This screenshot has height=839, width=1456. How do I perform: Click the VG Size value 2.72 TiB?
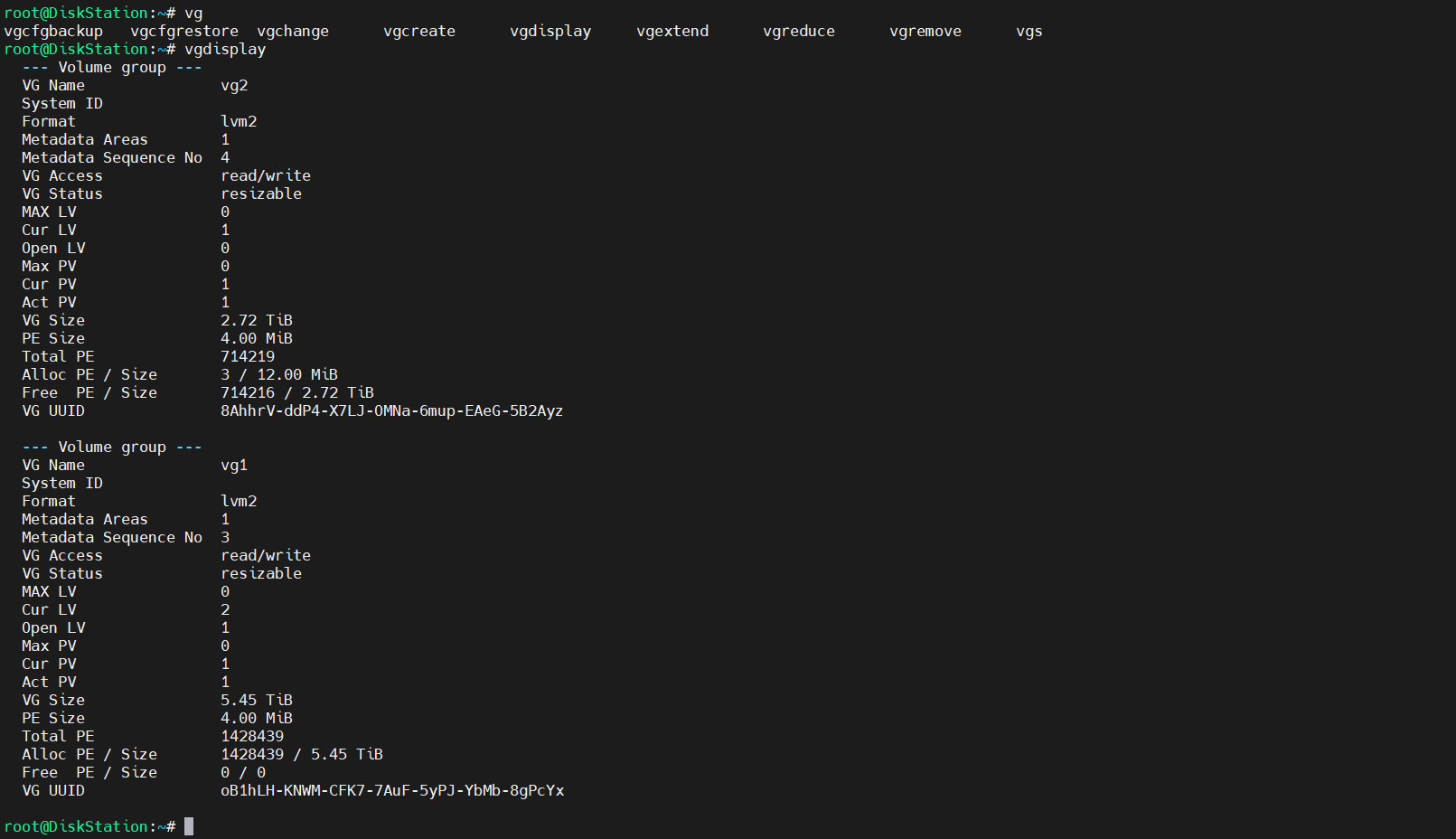tap(257, 320)
